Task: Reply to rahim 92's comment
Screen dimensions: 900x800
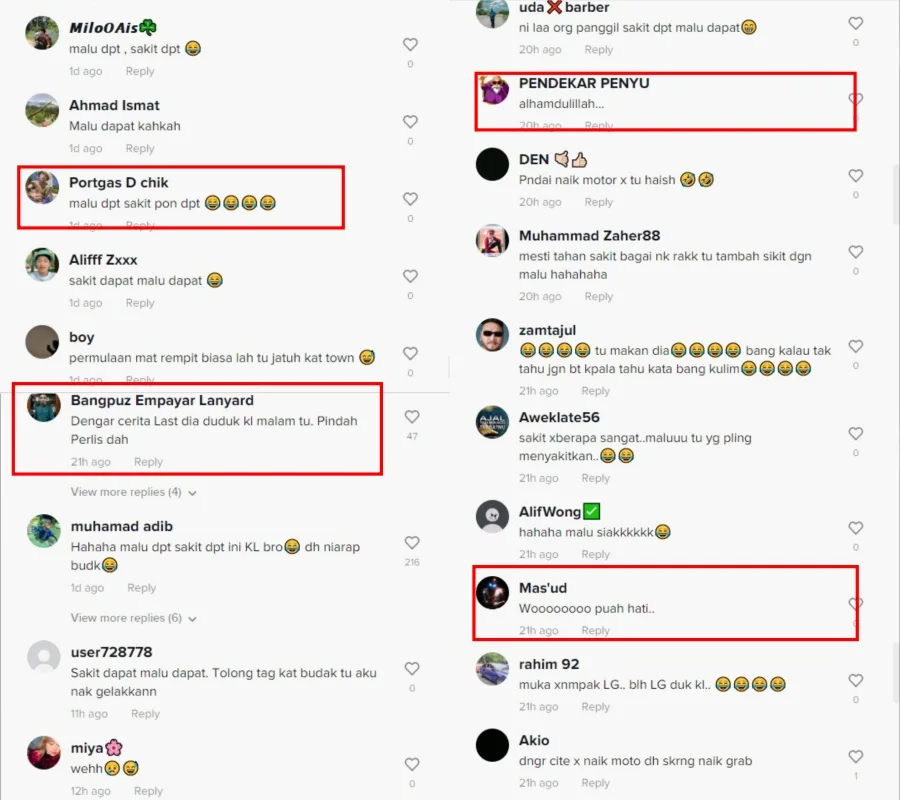Action: [595, 706]
